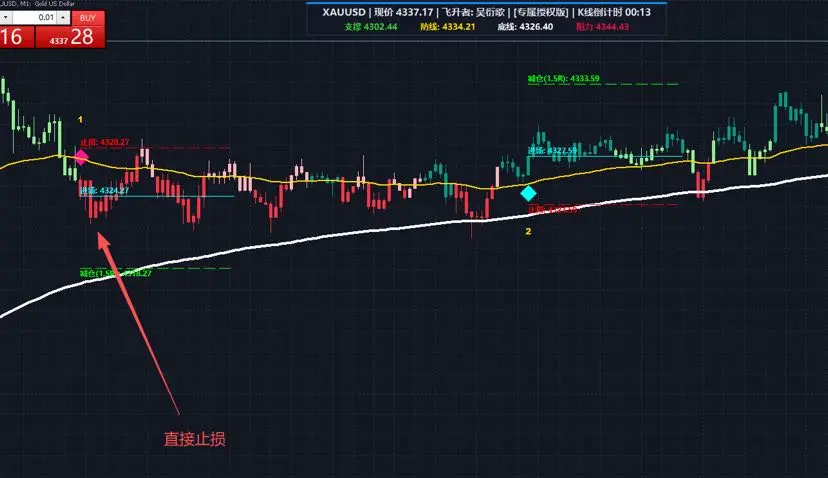Screen dimensions: 828x478
Task: Click the 0.01 lot size field
Action: pyautogui.click(x=34, y=17)
